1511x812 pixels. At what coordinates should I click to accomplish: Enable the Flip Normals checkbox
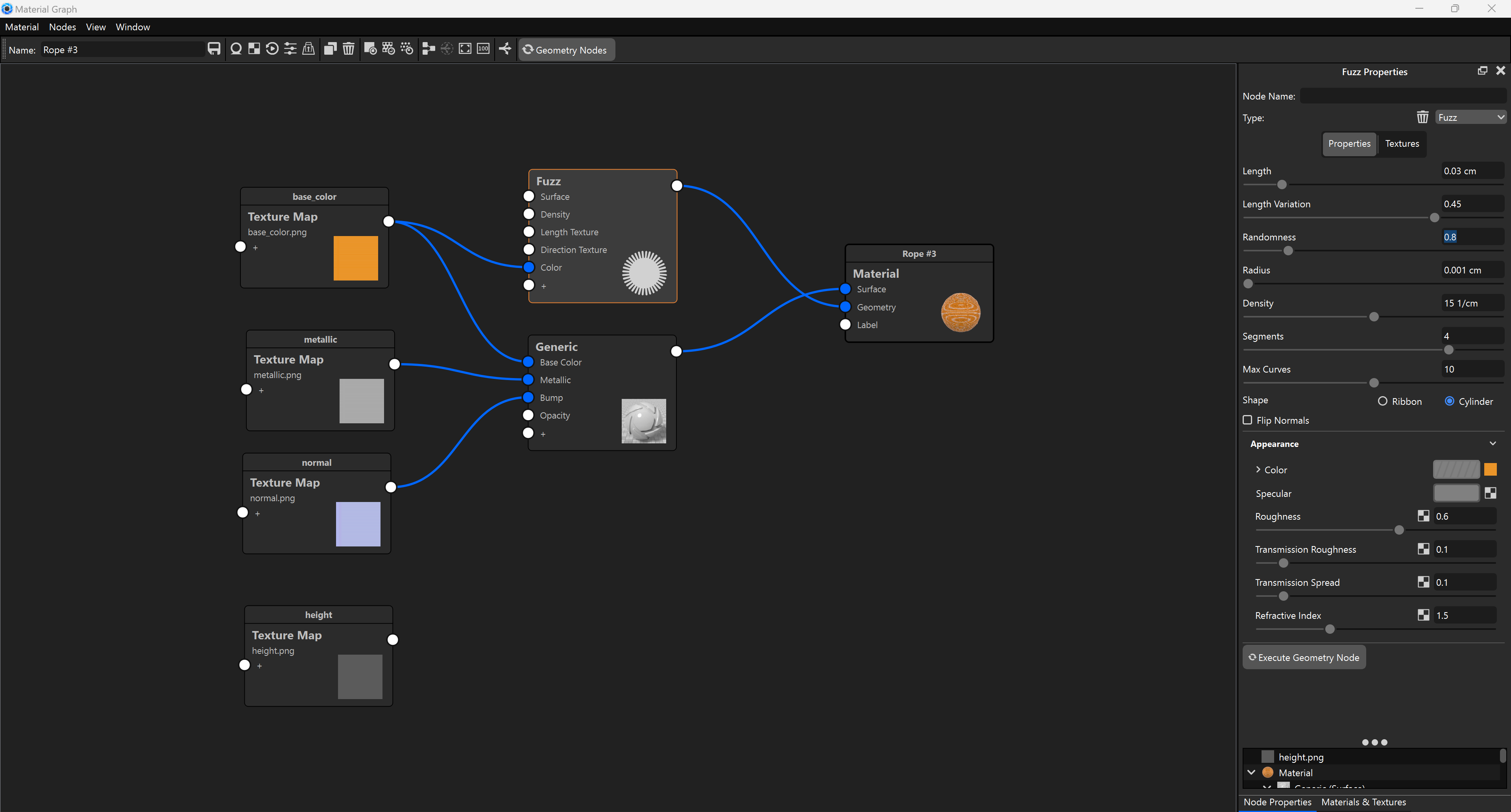pyautogui.click(x=1248, y=420)
